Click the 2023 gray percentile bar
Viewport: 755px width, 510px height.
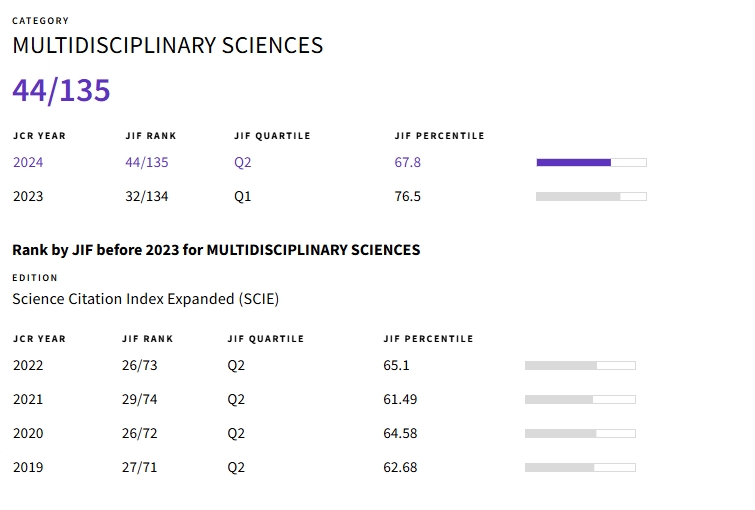click(x=591, y=196)
